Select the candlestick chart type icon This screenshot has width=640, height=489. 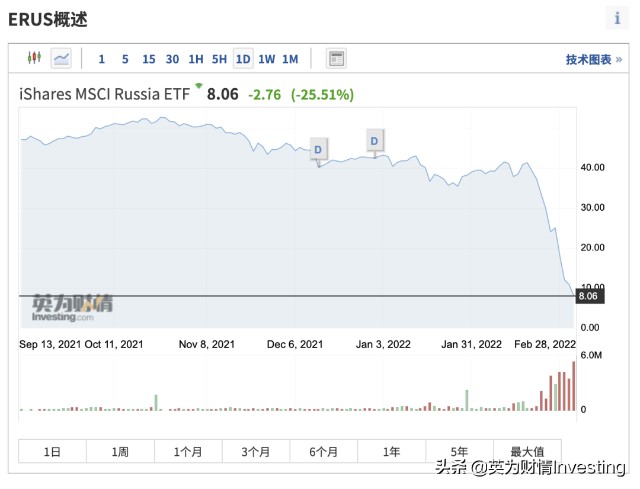click(34, 58)
